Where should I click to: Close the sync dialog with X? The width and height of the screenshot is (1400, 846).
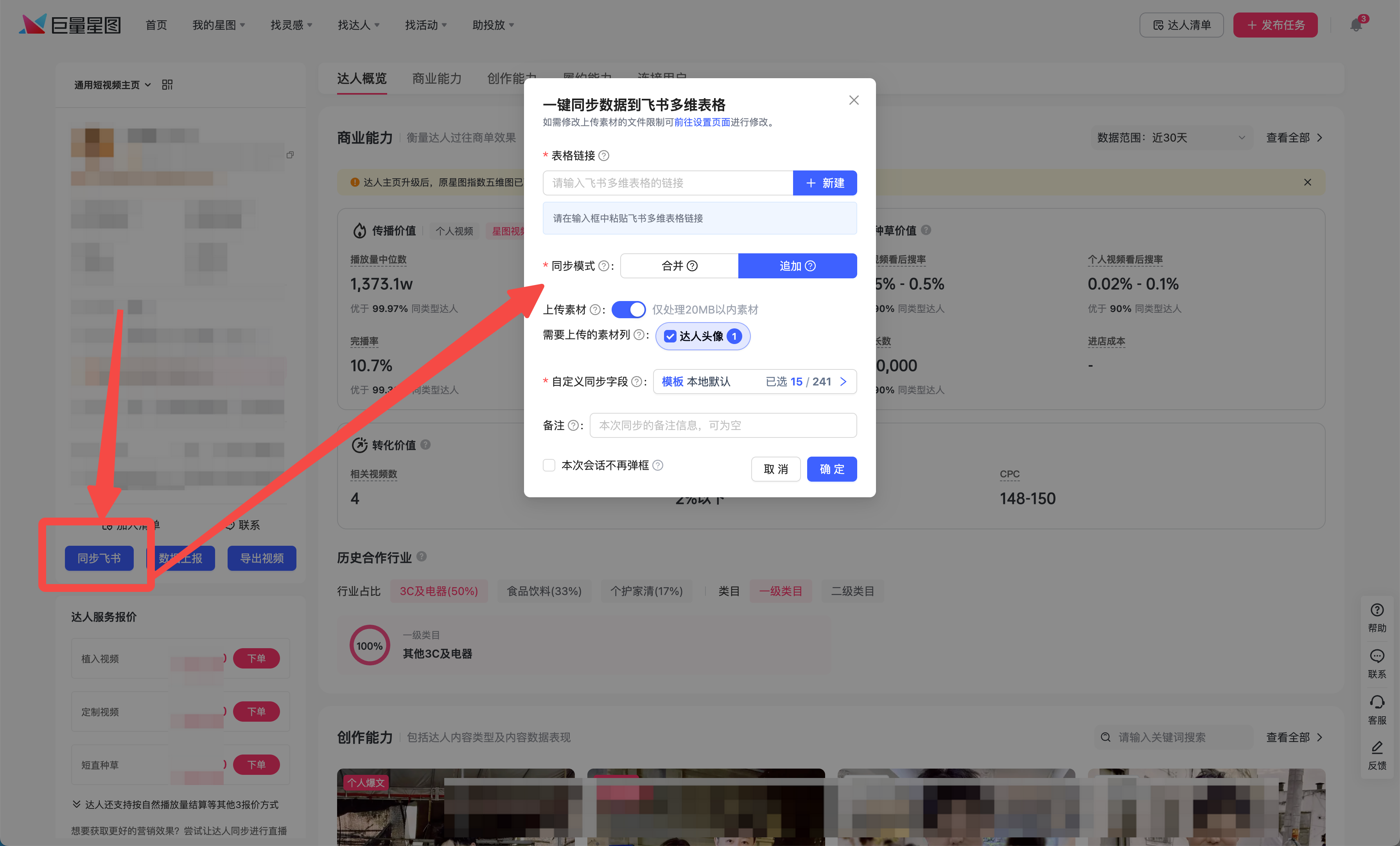click(853, 100)
